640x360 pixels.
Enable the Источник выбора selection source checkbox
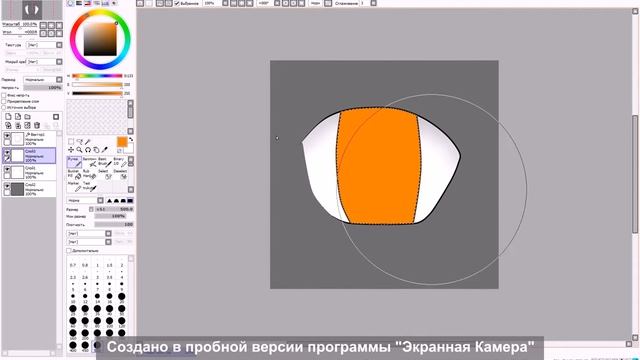pos(4,107)
